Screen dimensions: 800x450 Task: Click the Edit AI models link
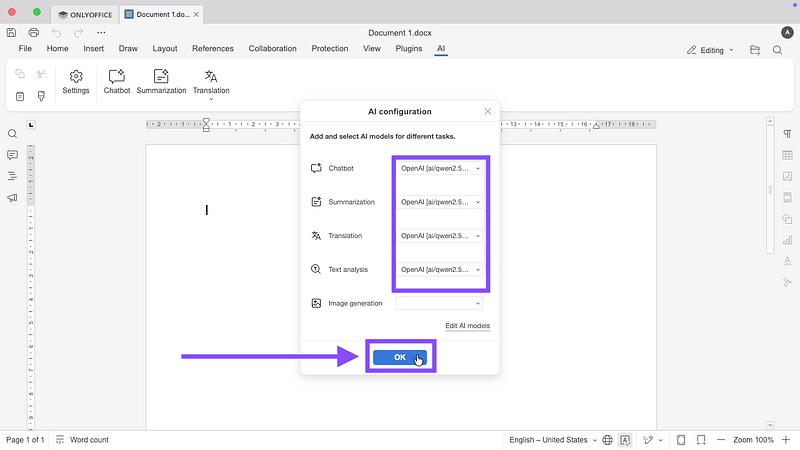click(467, 326)
